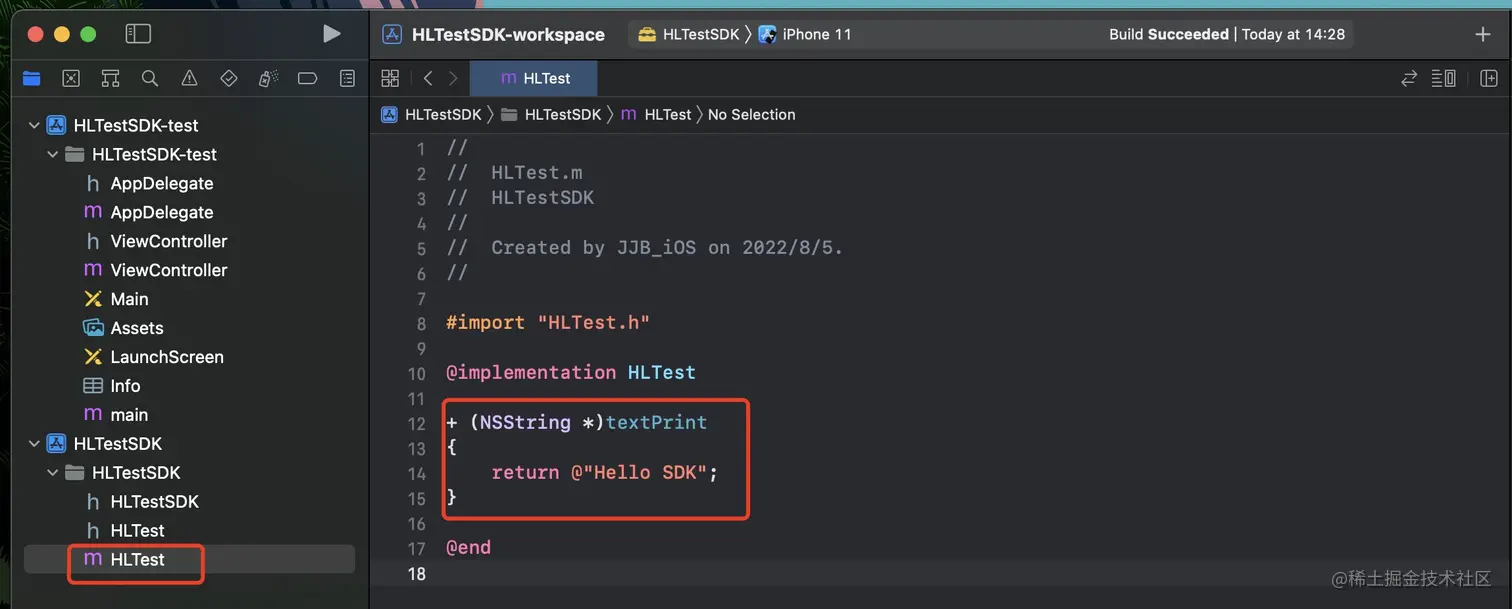
Task: Add an editor on the right
Action: click(x=1488, y=78)
